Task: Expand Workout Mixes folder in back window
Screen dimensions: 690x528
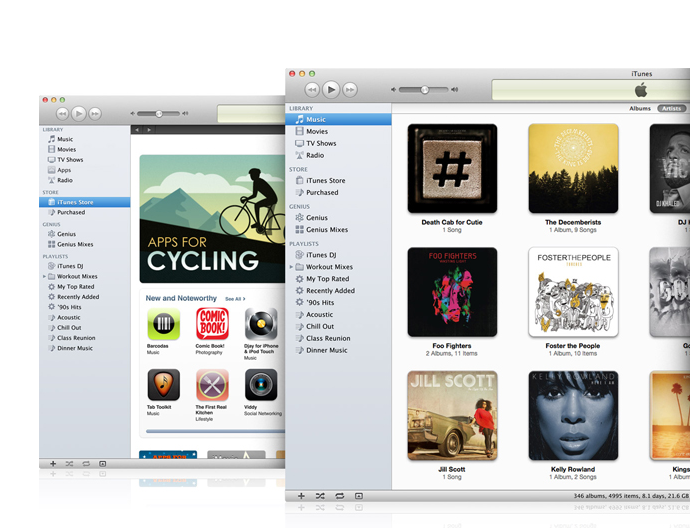Action: coord(44,276)
